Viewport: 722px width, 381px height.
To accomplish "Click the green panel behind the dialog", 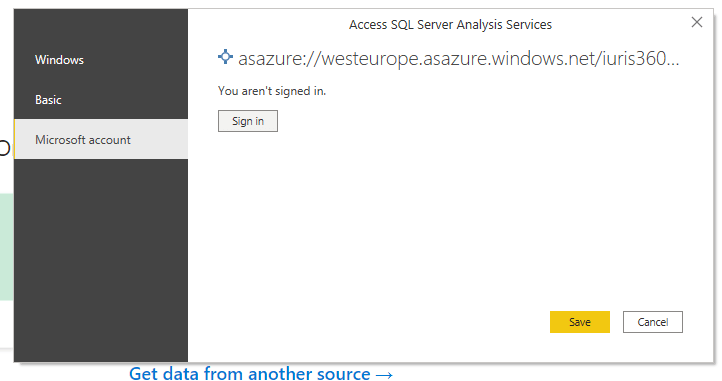I will (x=6, y=247).
